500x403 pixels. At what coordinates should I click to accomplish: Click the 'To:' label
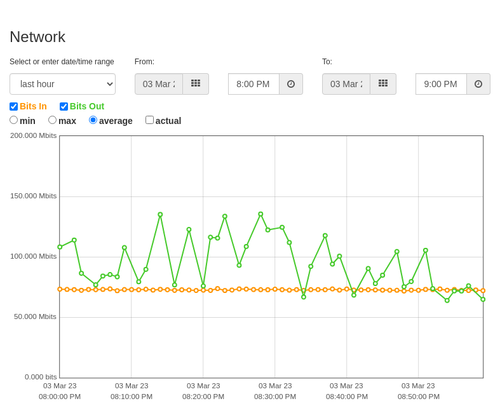click(327, 62)
